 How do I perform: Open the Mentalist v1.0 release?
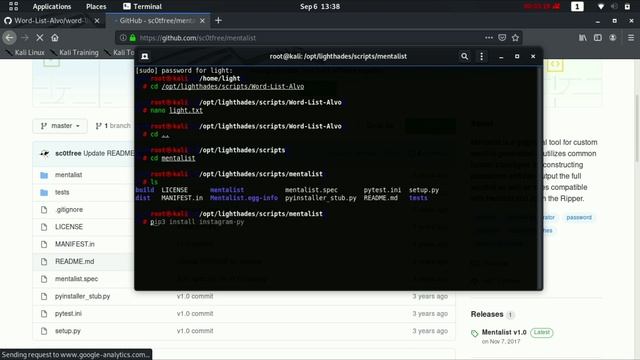pos(504,332)
